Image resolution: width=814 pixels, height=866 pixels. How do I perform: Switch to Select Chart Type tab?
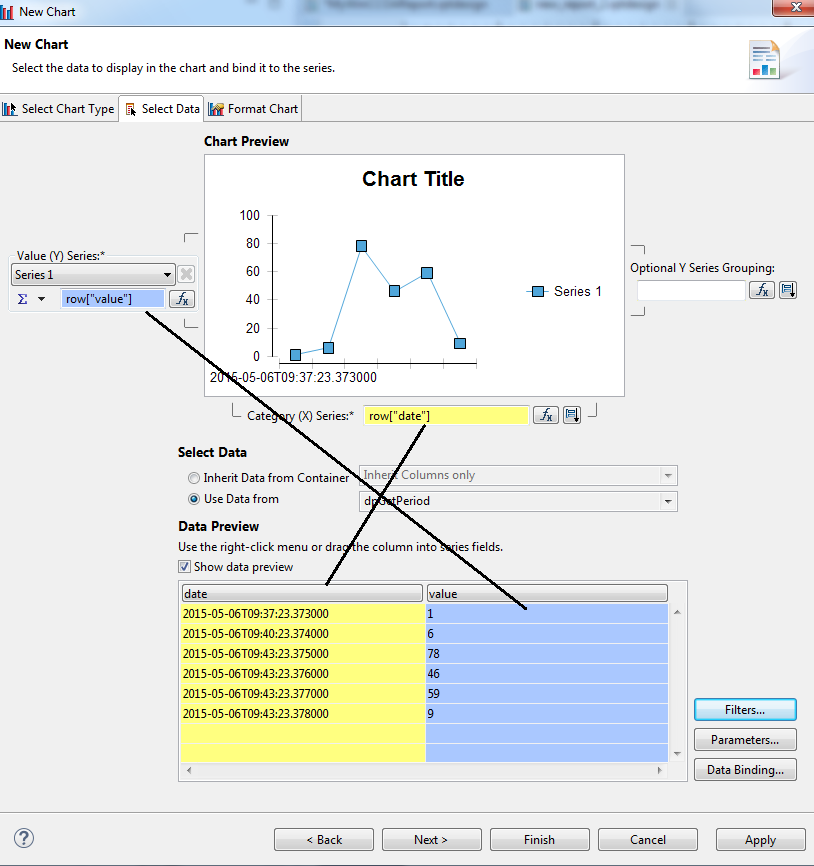pyautogui.click(x=60, y=109)
